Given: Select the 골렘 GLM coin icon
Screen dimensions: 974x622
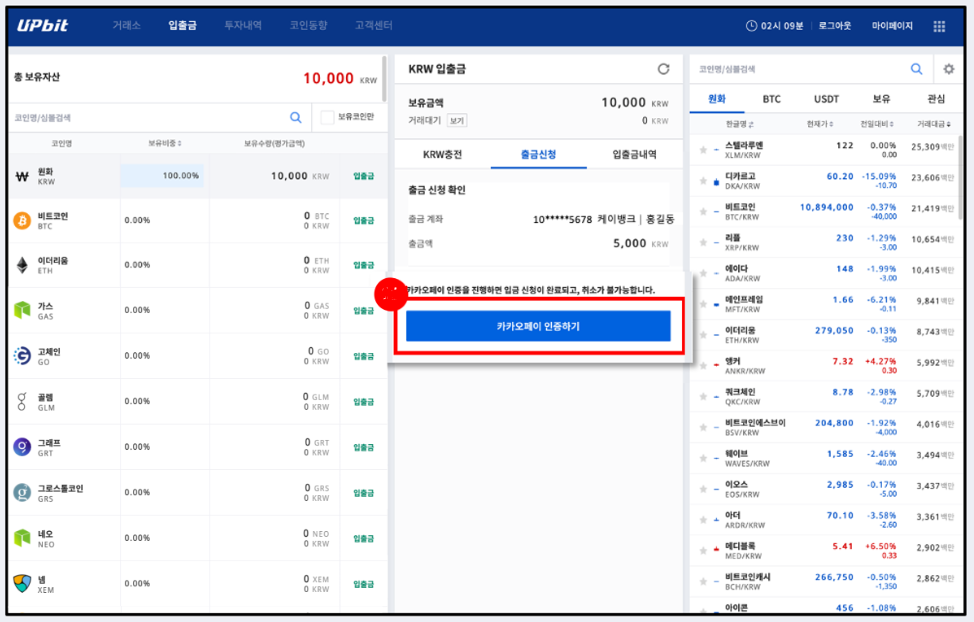Looking at the screenshot, I should coord(22,401).
